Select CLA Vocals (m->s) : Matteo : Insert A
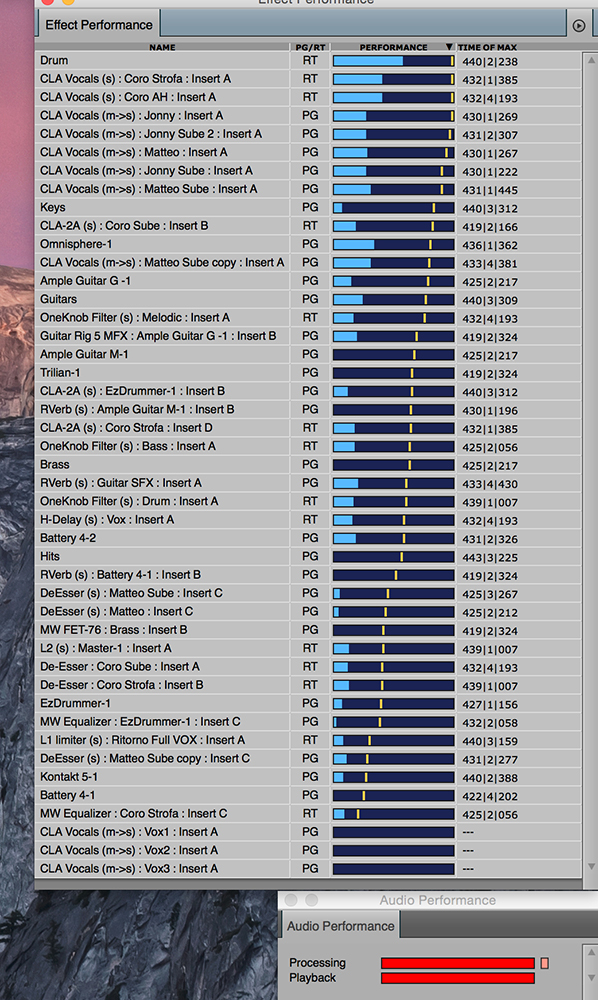This screenshot has height=1000, width=598. click(134, 152)
